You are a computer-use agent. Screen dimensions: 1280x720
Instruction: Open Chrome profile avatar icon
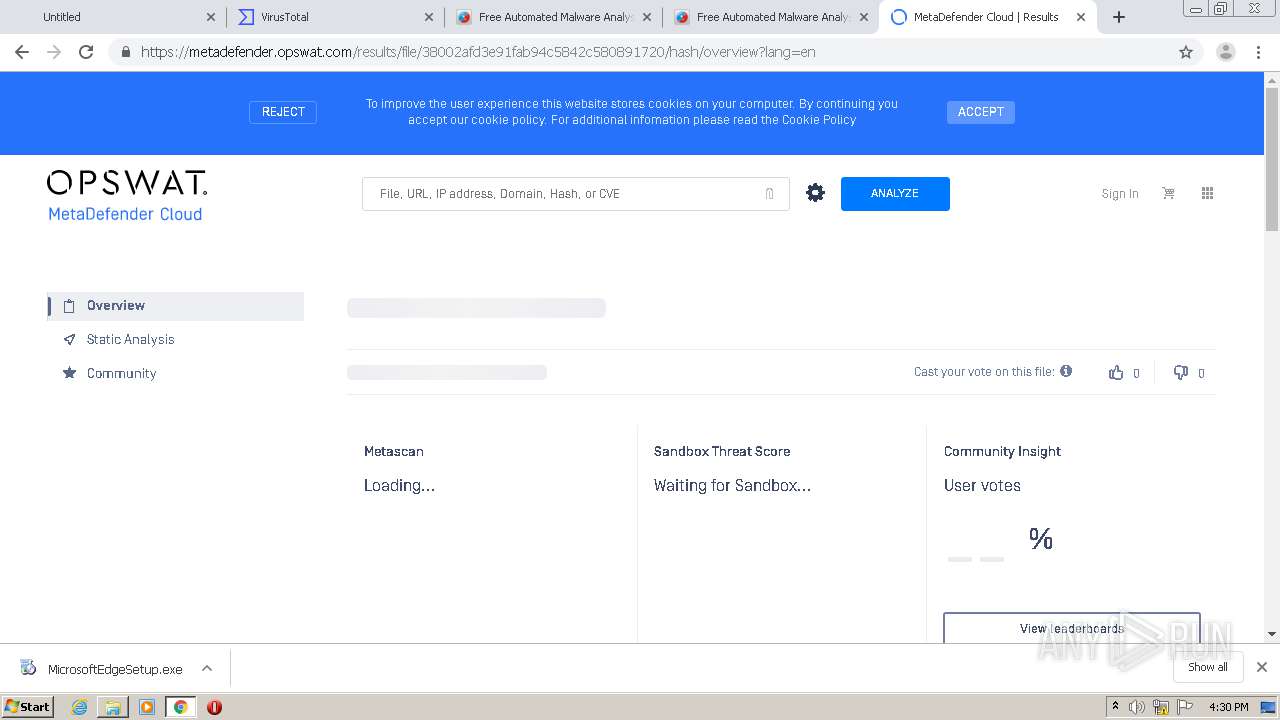[1225, 52]
